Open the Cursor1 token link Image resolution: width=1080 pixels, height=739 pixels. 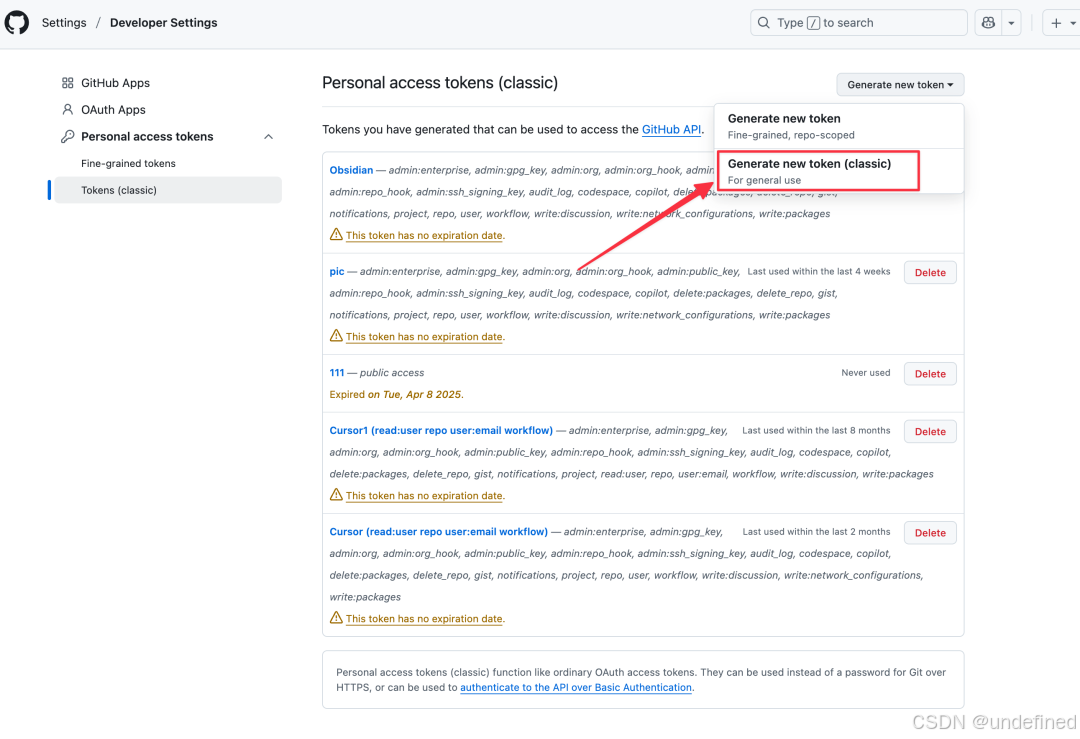[x=441, y=430]
